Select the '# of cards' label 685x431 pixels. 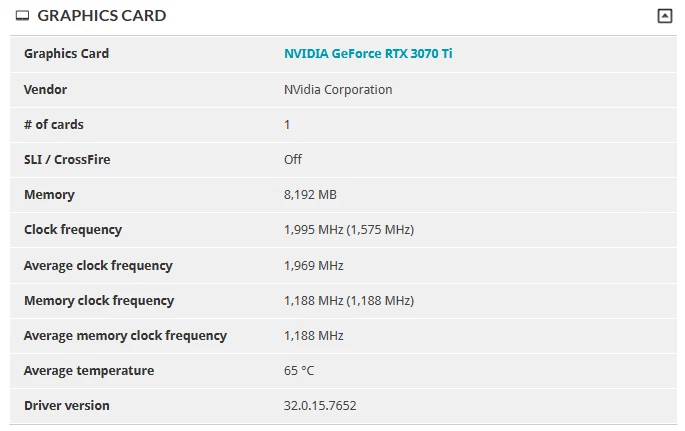click(53, 124)
